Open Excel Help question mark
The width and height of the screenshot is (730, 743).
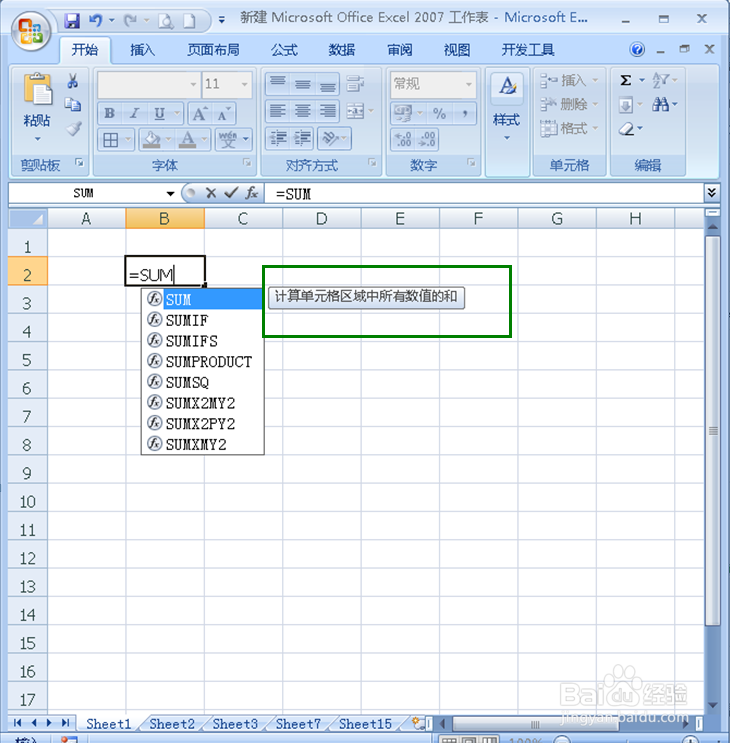637,49
